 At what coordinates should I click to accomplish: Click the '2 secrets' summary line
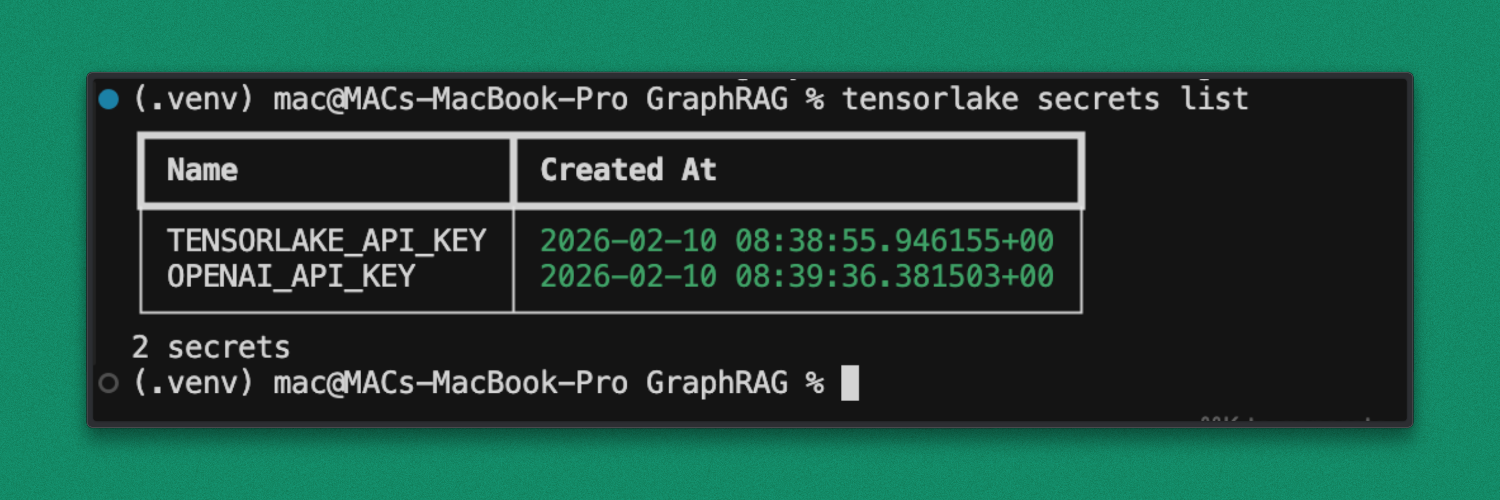[211, 347]
